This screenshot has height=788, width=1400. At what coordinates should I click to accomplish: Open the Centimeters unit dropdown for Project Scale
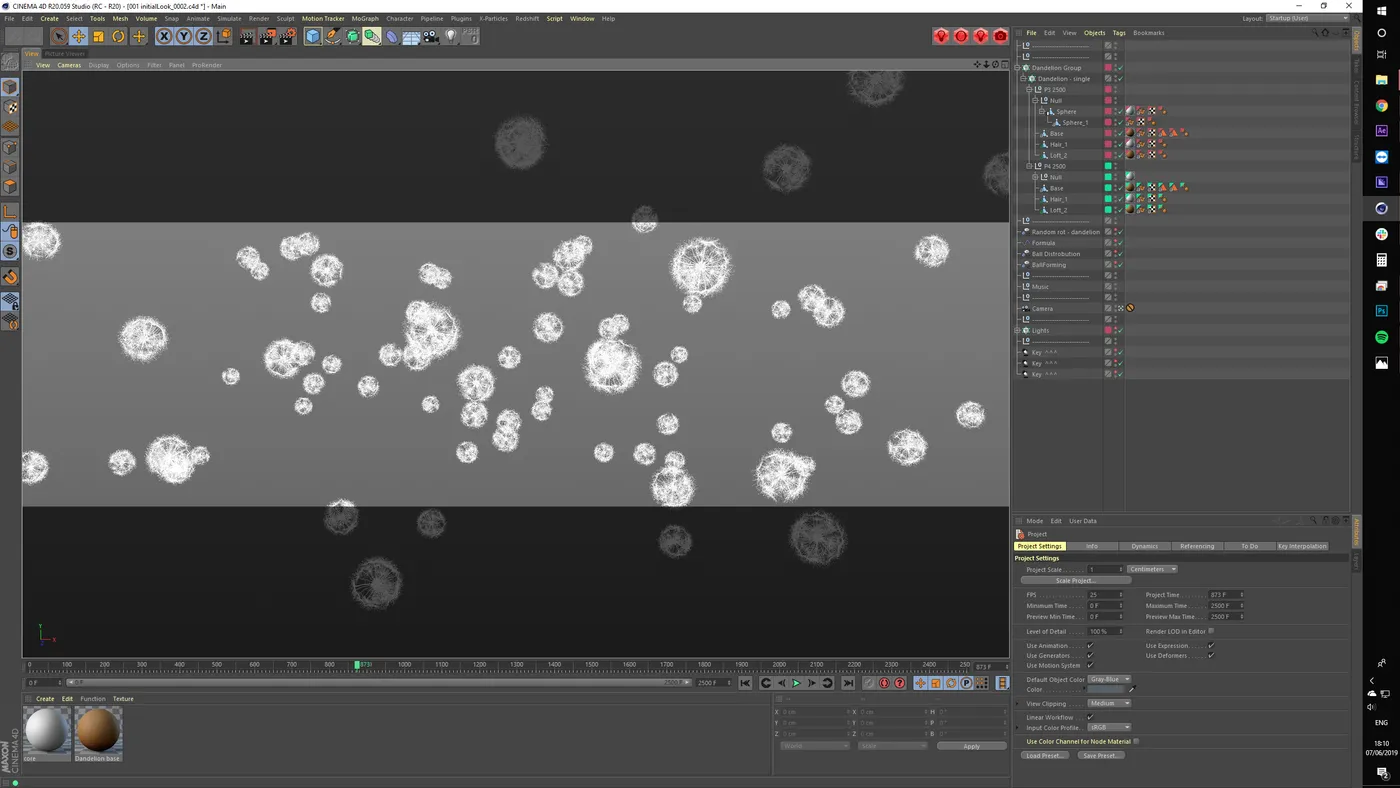pos(1152,569)
